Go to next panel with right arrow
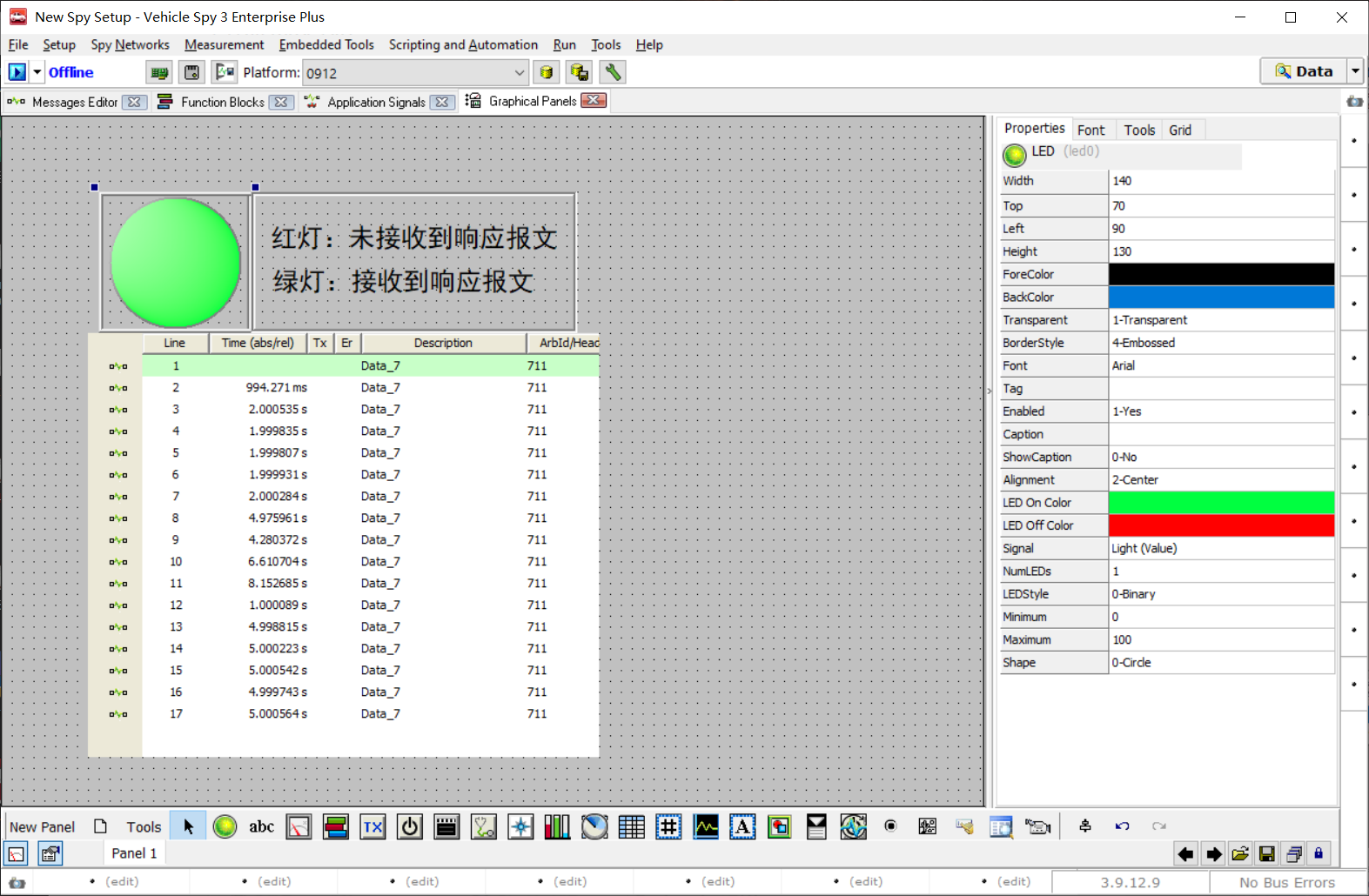The width and height of the screenshot is (1369, 896). 1213,854
